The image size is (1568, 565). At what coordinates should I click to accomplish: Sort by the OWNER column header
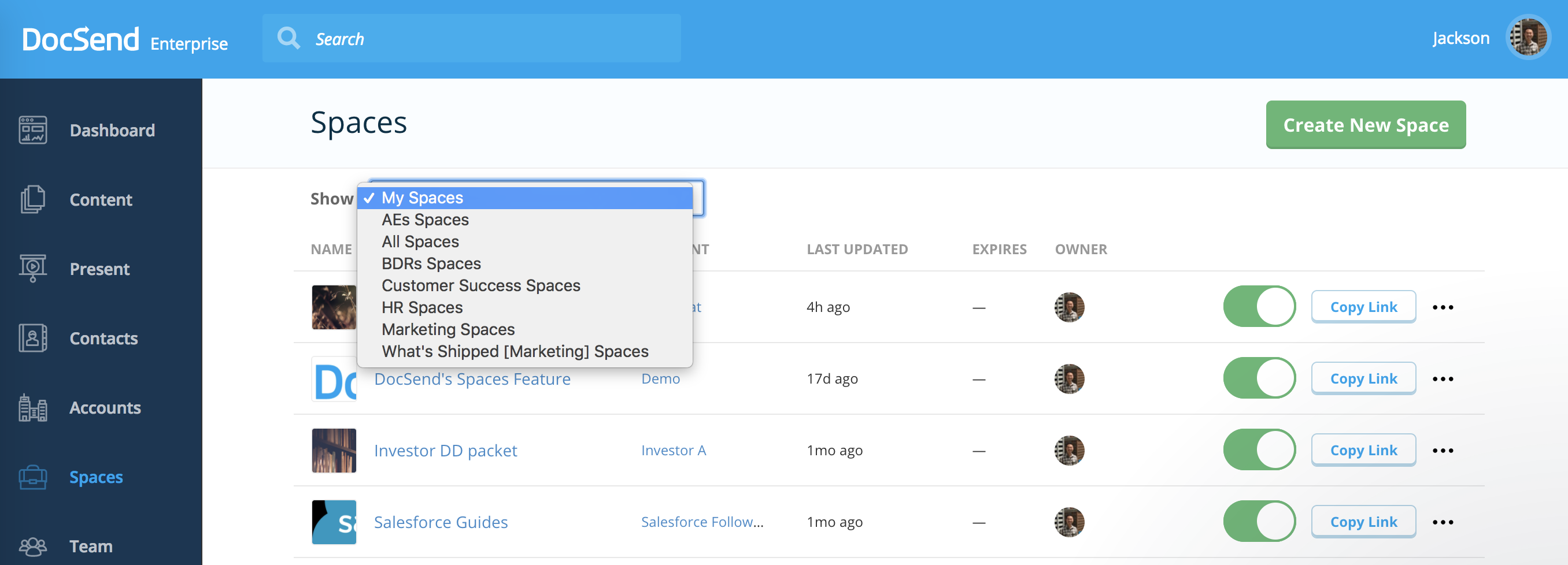[1081, 250]
